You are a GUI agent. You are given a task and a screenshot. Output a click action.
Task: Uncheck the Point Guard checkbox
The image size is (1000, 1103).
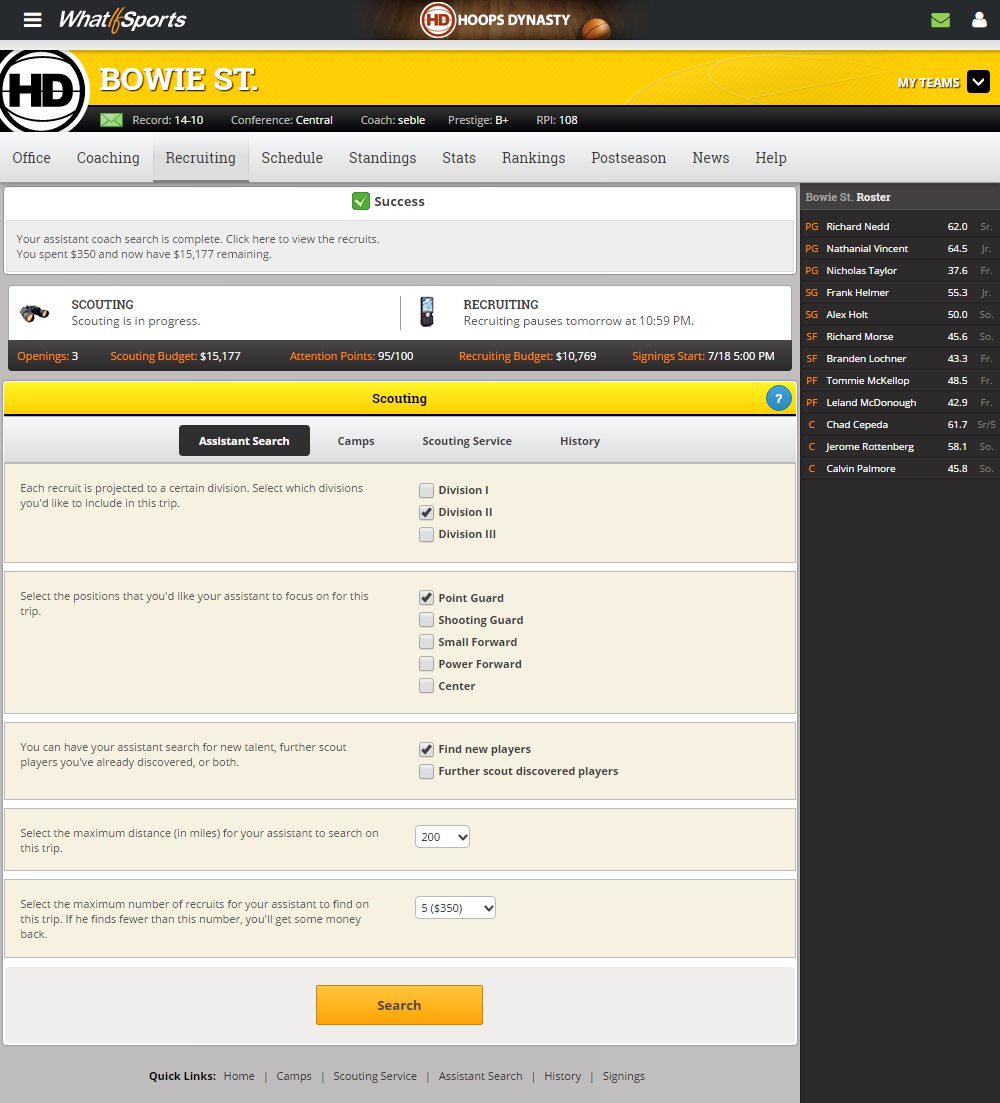[x=427, y=598]
